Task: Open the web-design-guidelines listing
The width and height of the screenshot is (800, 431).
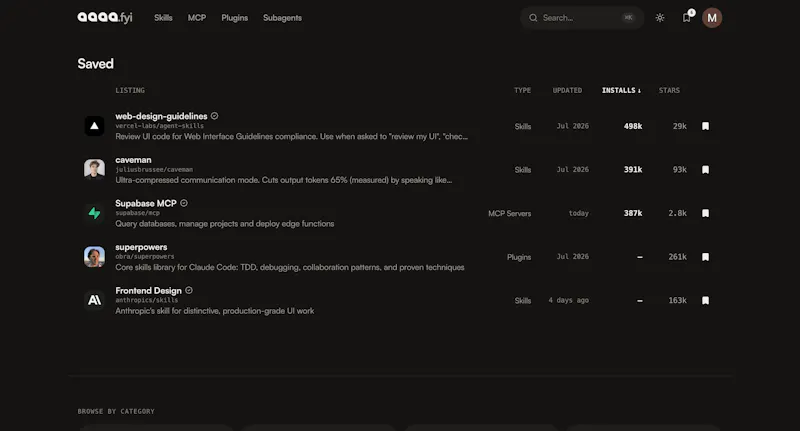Action: point(161,116)
